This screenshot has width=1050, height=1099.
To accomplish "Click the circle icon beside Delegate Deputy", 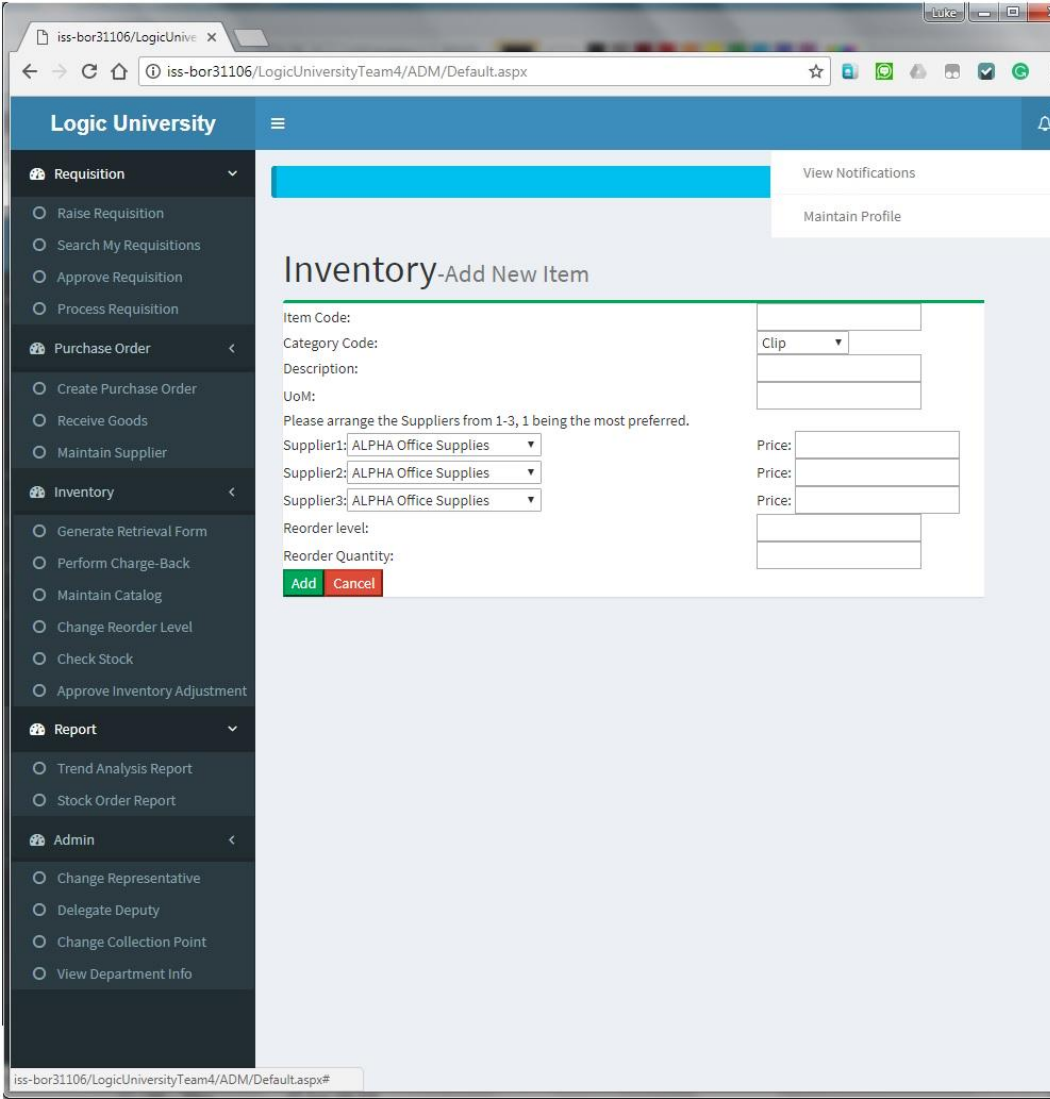I will 39,910.
